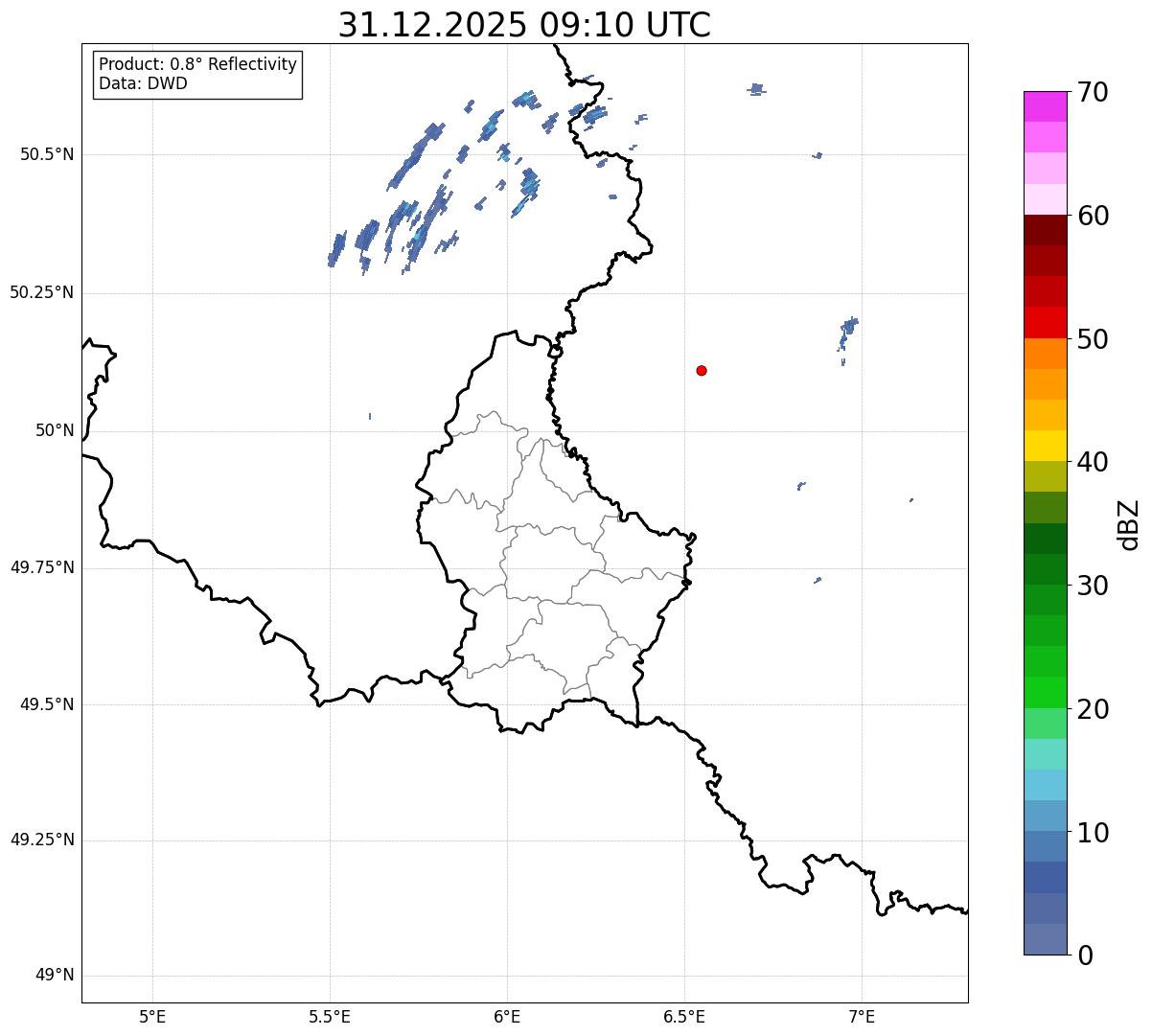Click the bright green colorbar segment above 20
Screen dimensions: 1152x1036
[1045, 693]
